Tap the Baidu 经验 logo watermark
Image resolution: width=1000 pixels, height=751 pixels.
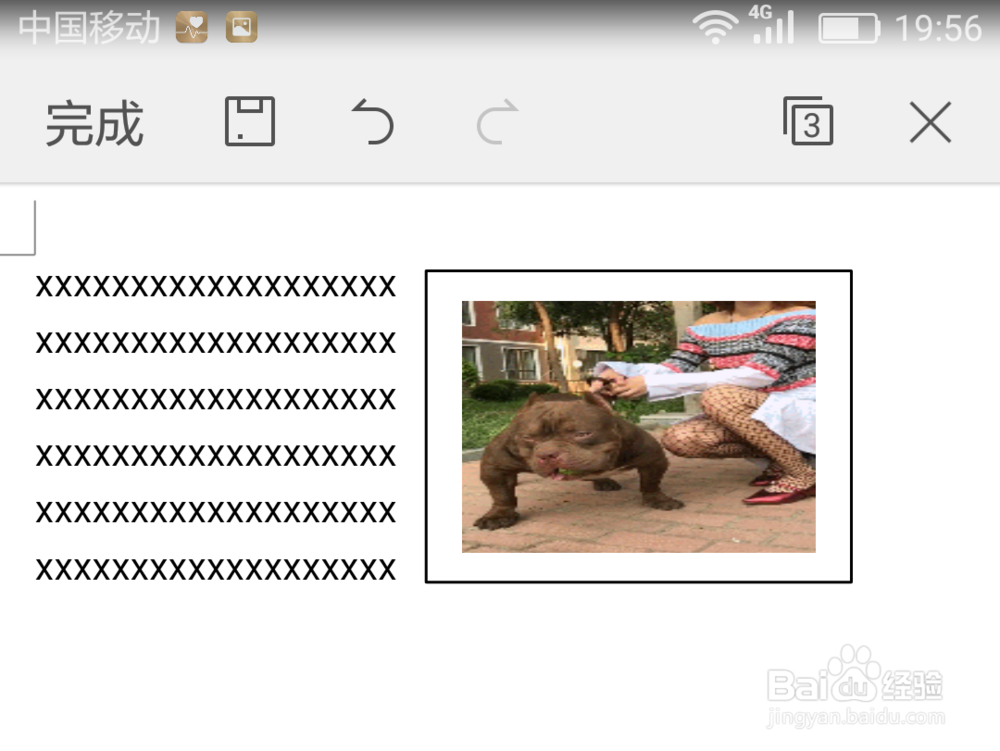point(855,685)
